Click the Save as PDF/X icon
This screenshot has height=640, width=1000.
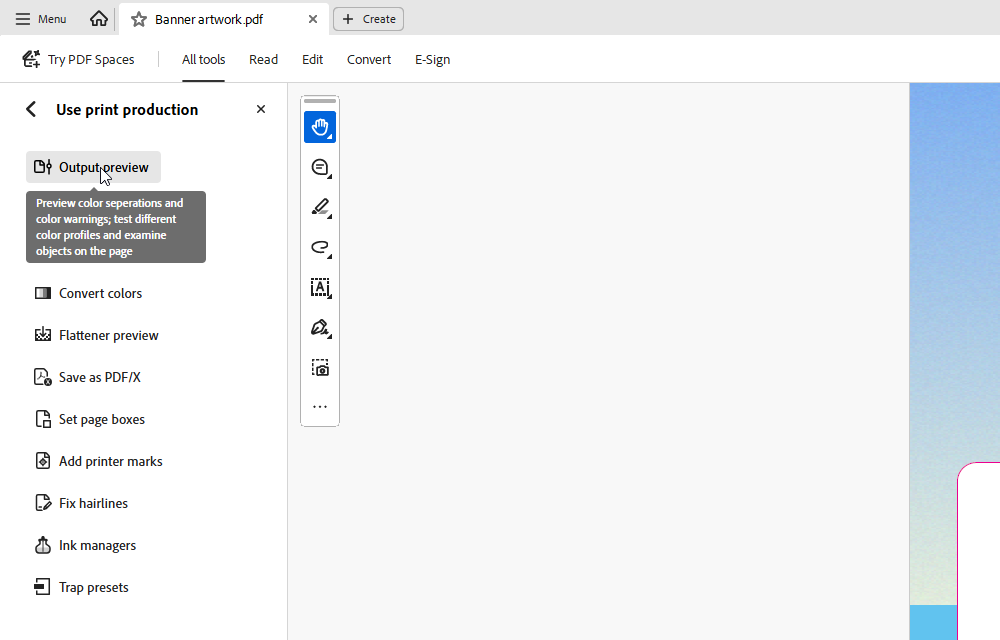43,377
